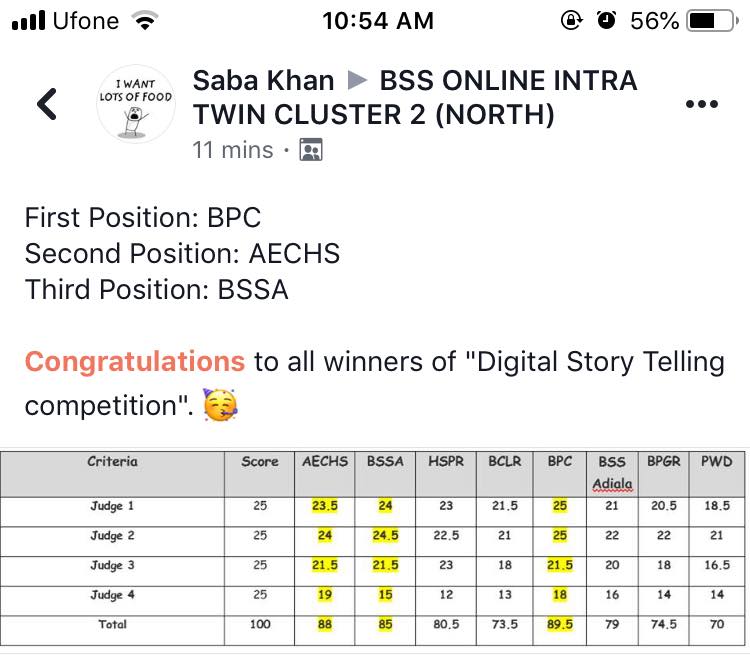This screenshot has height=667, width=750.
Task: Open the BSS ONLINE INTRA TWIN CLUSTER 2 group
Action: (415, 98)
